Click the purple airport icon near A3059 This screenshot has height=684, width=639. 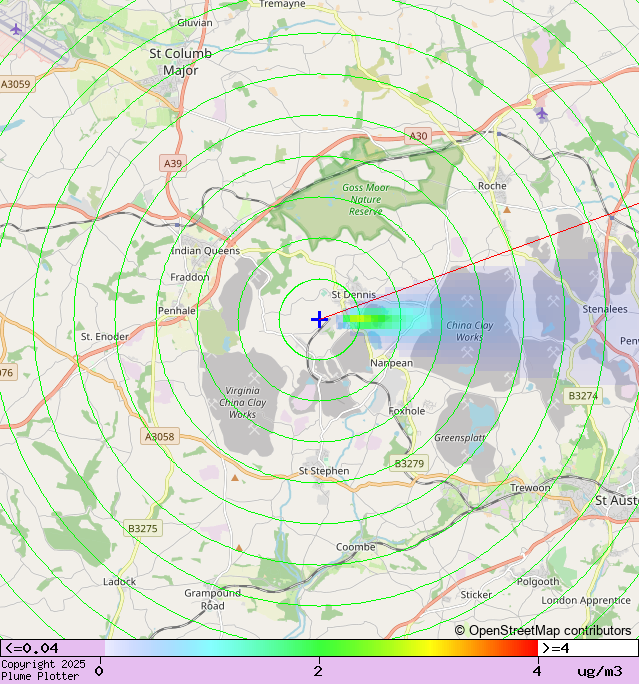coord(16,30)
